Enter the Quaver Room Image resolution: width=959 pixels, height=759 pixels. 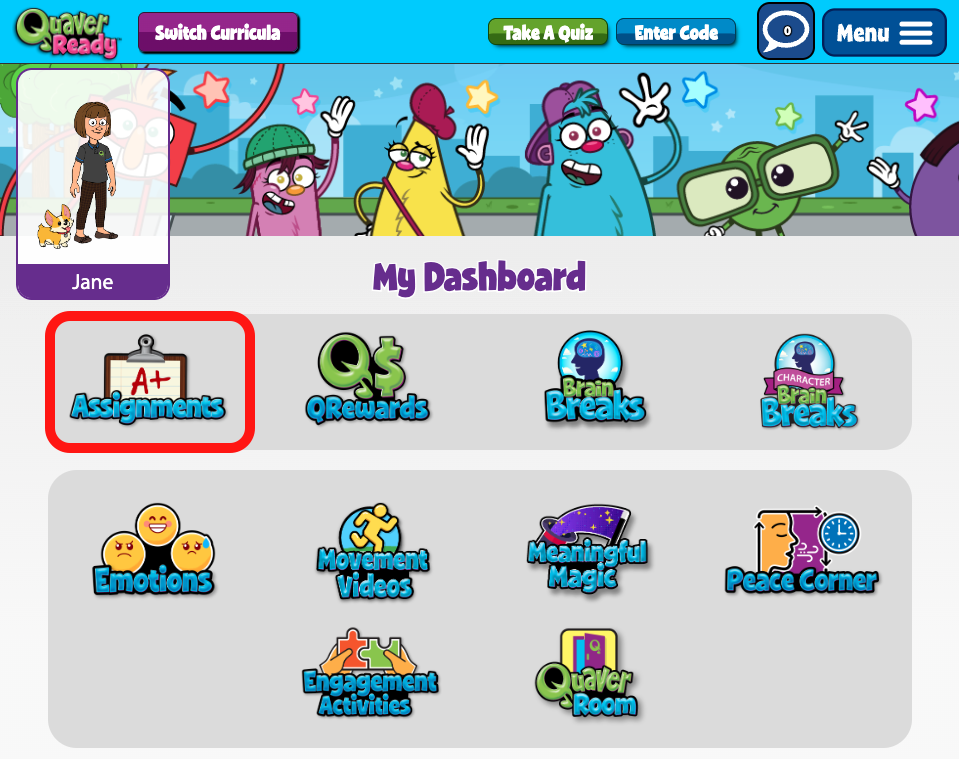(586, 673)
